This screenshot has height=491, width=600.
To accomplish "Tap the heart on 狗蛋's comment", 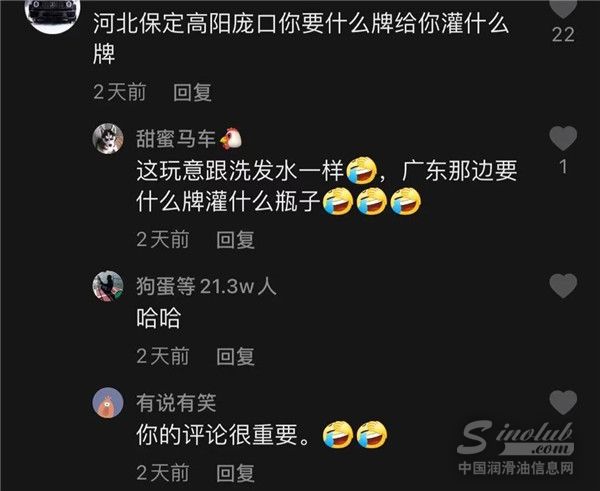I will (x=563, y=285).
